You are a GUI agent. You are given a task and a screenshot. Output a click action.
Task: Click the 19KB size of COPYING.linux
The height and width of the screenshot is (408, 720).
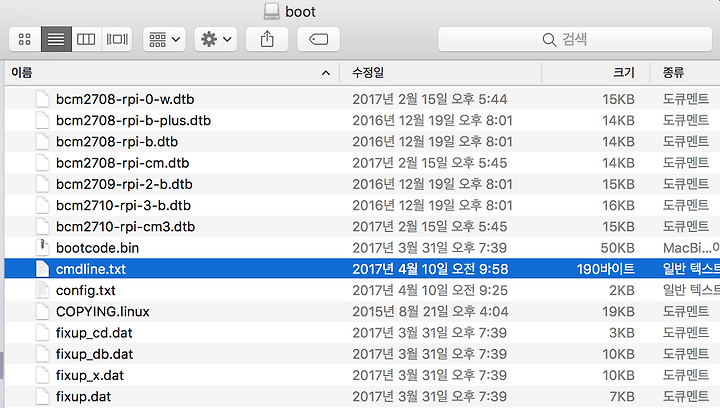[619, 312]
